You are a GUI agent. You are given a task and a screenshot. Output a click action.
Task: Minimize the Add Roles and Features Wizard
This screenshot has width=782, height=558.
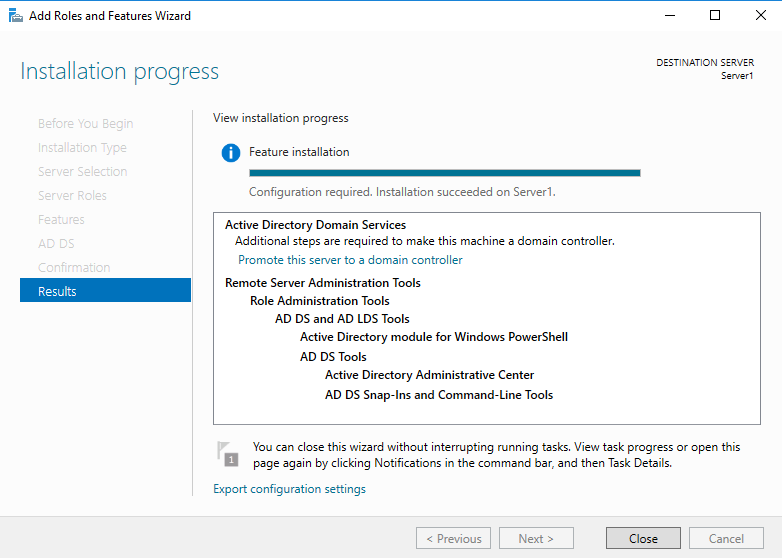(x=670, y=15)
